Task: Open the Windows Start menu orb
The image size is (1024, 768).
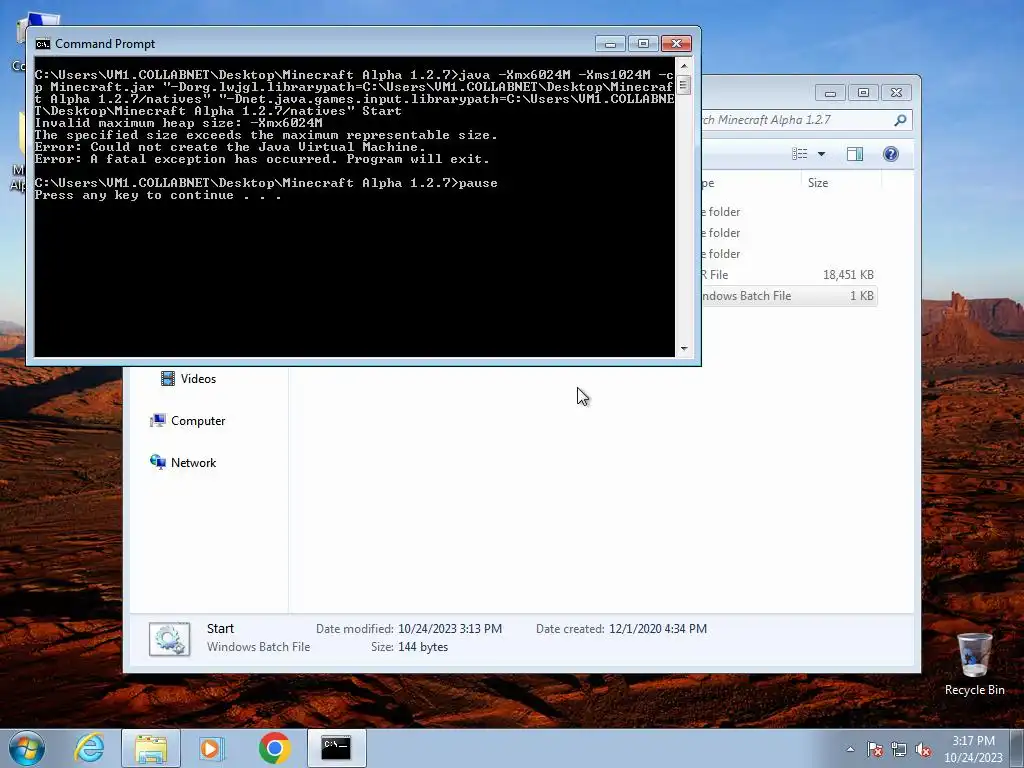Action: (27, 748)
